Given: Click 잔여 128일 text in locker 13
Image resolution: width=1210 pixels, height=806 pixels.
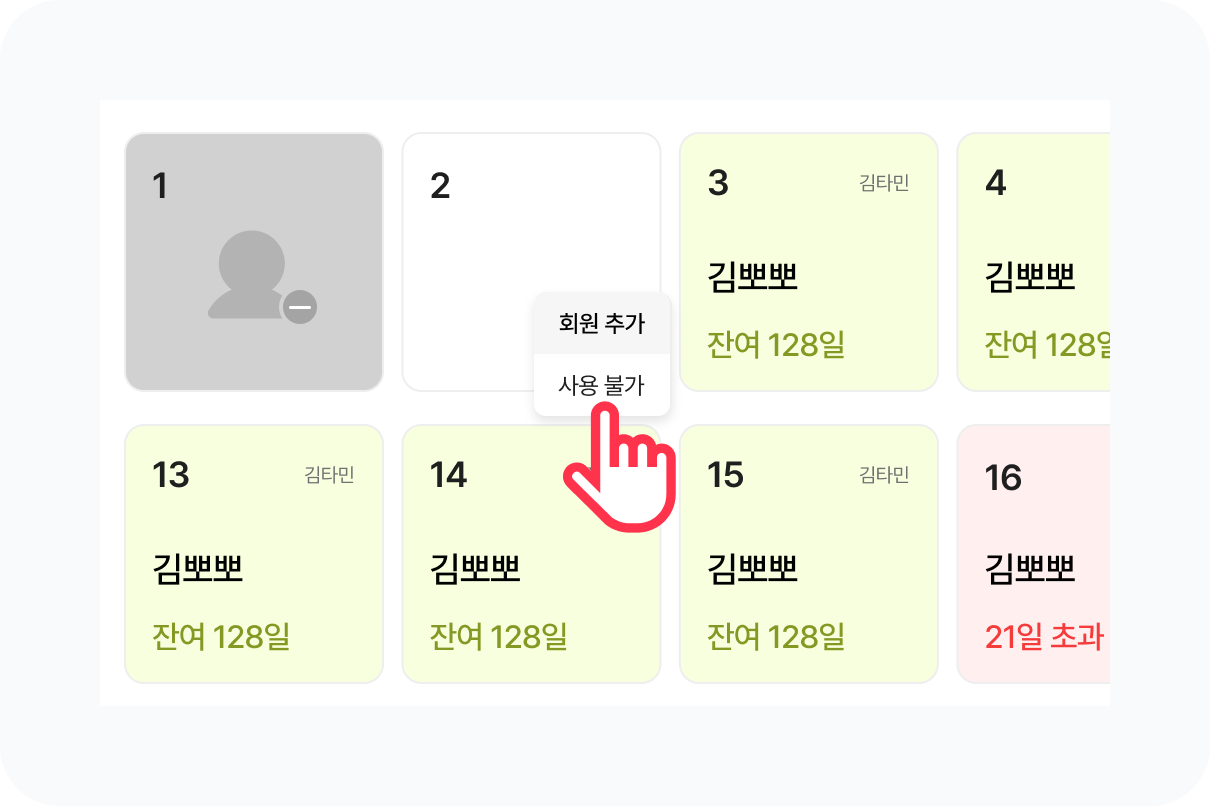Looking at the screenshot, I should click(221, 637).
